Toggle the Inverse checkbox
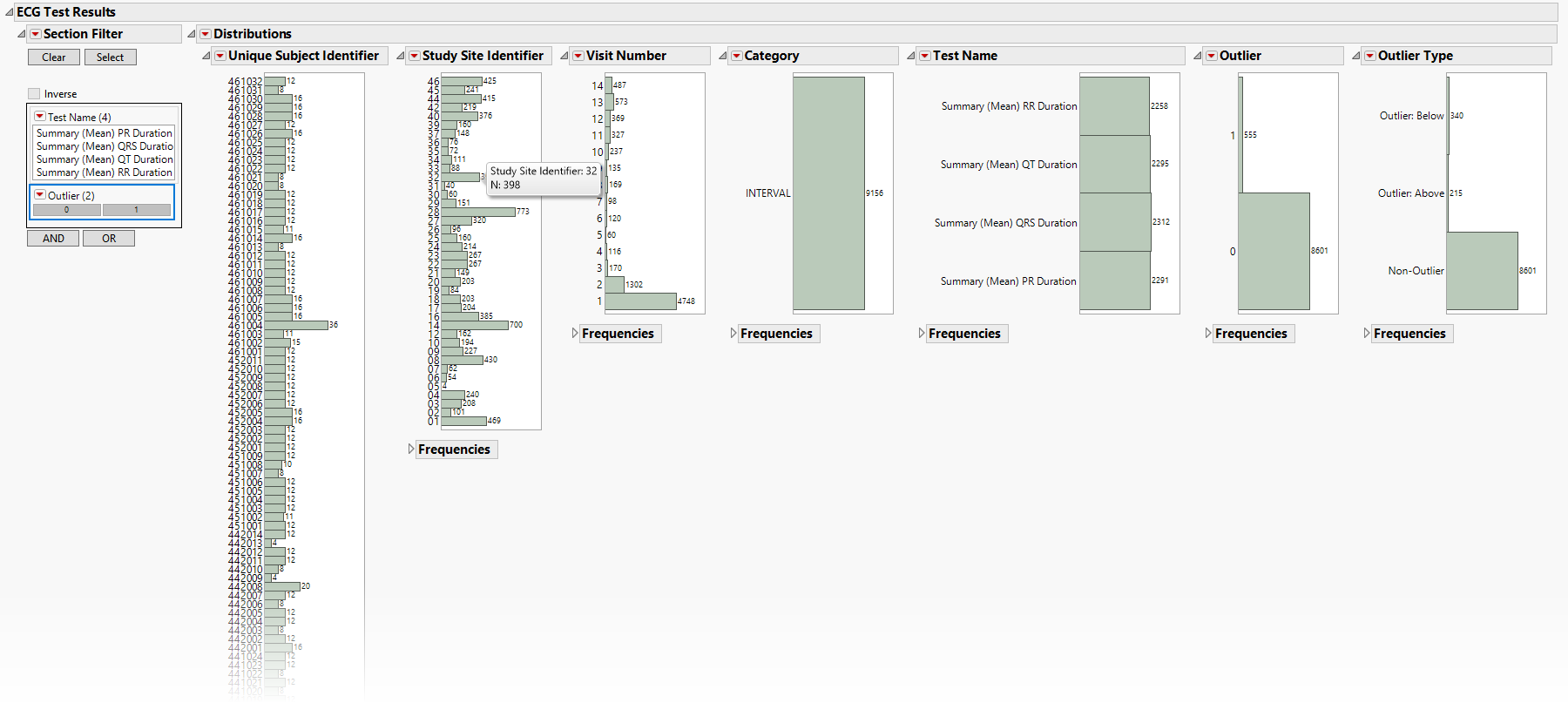This screenshot has height=703, width=1568. tap(34, 94)
